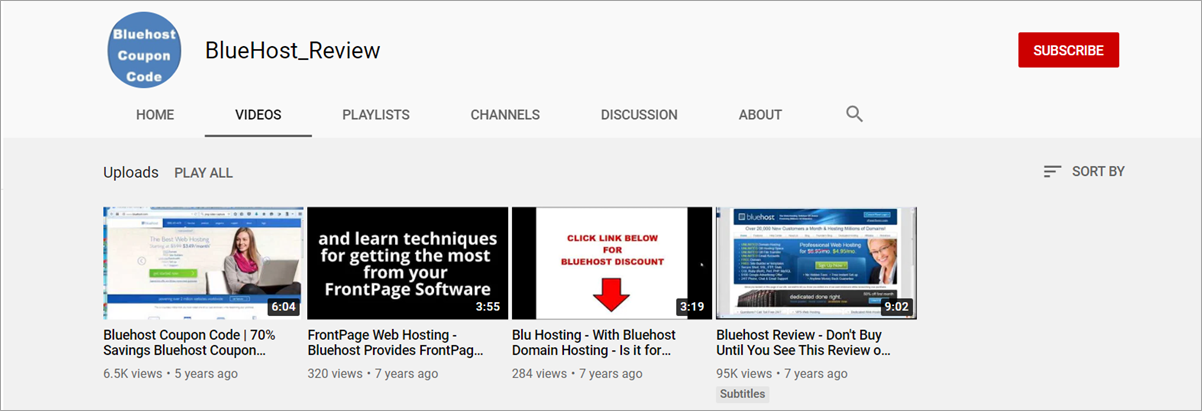Open the Sort By dropdown
This screenshot has width=1202, height=411.
click(1084, 172)
